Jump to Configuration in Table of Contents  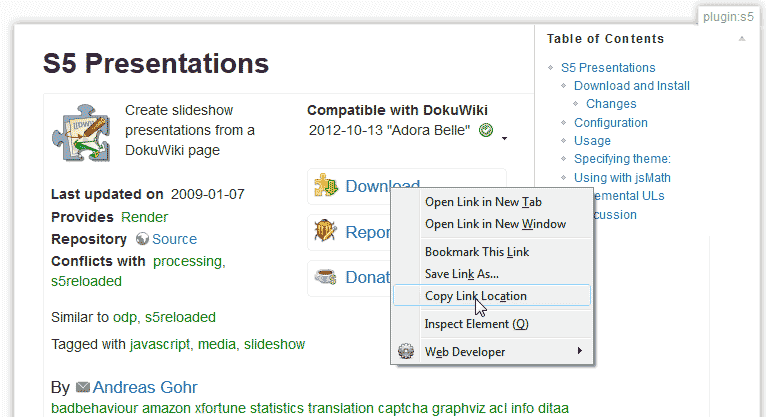click(611, 123)
